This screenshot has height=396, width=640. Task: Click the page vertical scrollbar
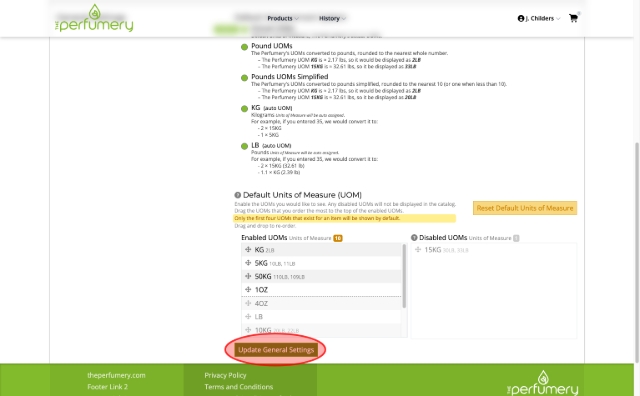pyautogui.click(x=637, y=252)
